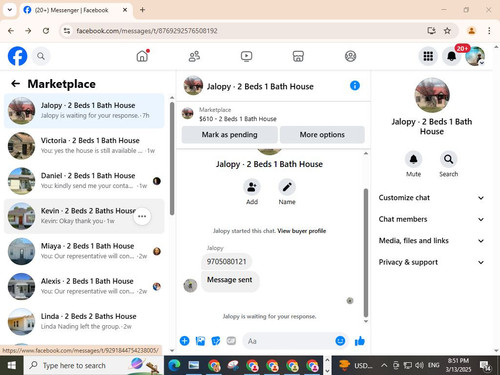This screenshot has width=500, height=375.
Task: Send a like with the thumbs-up icon
Action: click(x=360, y=341)
